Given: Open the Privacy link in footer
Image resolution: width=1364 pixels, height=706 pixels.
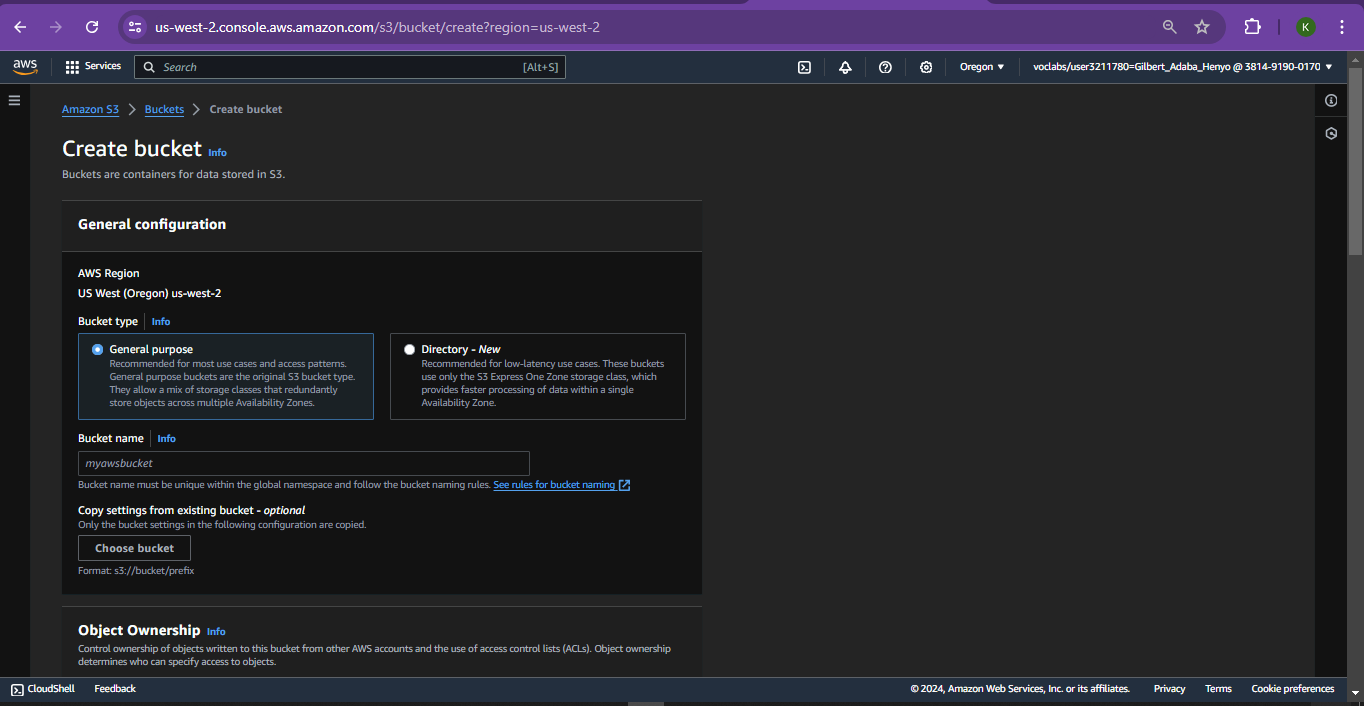Looking at the screenshot, I should [1169, 689].
